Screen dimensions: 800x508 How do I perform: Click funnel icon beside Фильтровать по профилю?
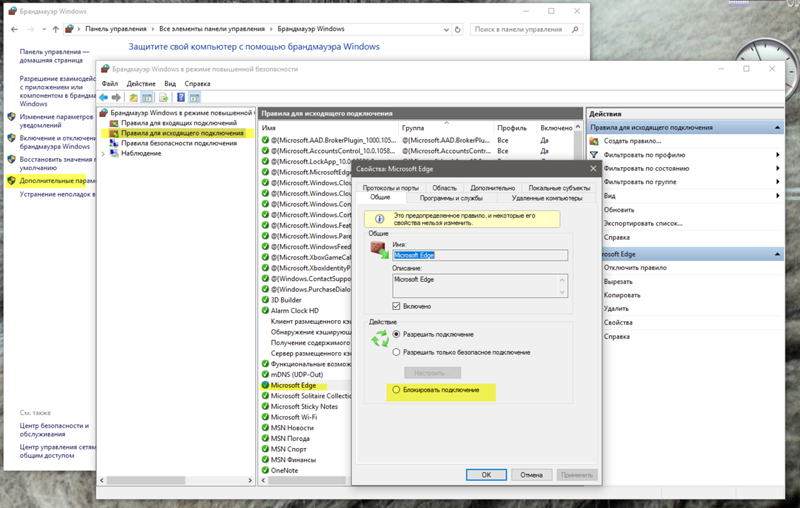tap(594, 155)
